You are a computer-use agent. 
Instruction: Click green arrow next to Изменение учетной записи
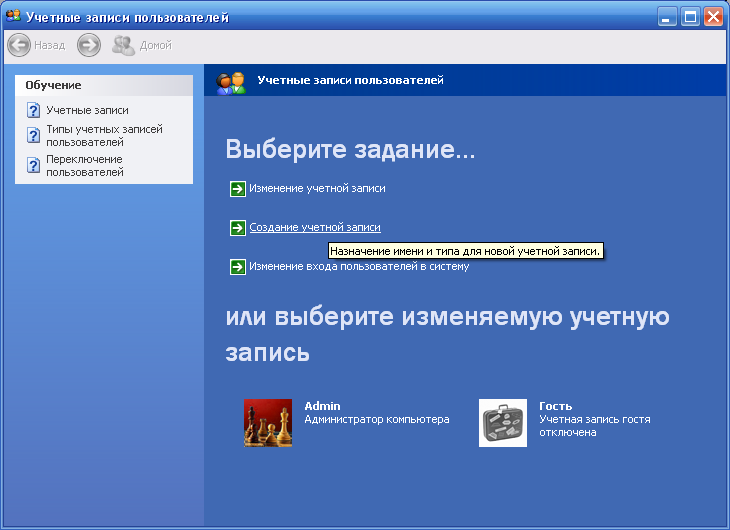click(x=237, y=189)
